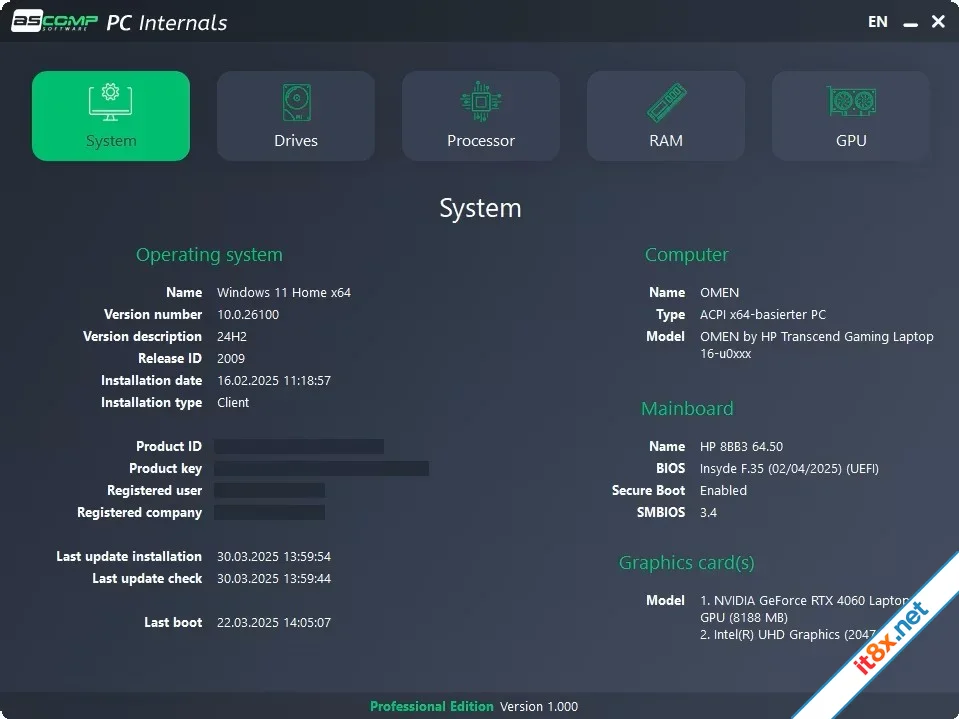Viewport: 959px width, 719px height.
Task: Click the memory stick icon
Action: coord(666,102)
